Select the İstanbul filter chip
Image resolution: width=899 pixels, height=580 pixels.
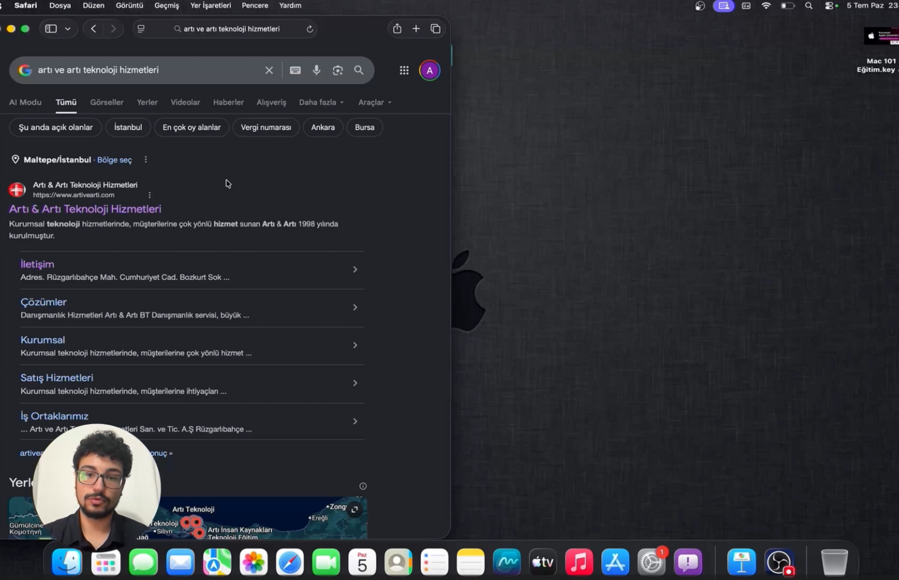point(128,127)
